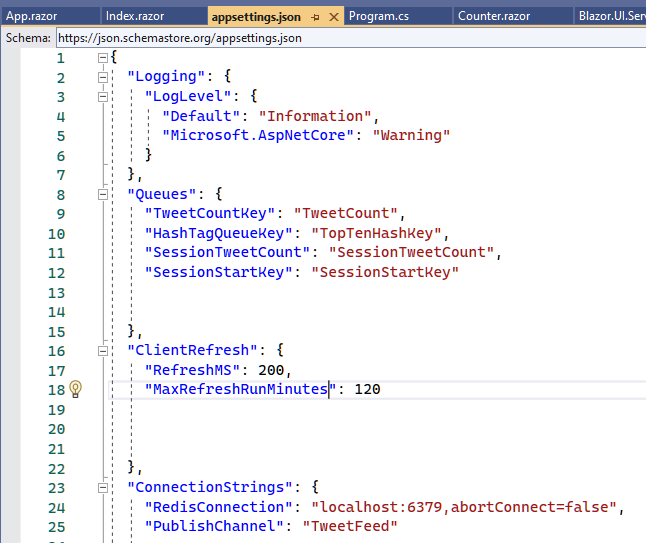Click the "Logging" key on line 2
Image resolution: width=646 pixels, height=543 pixels.
(x=166, y=76)
